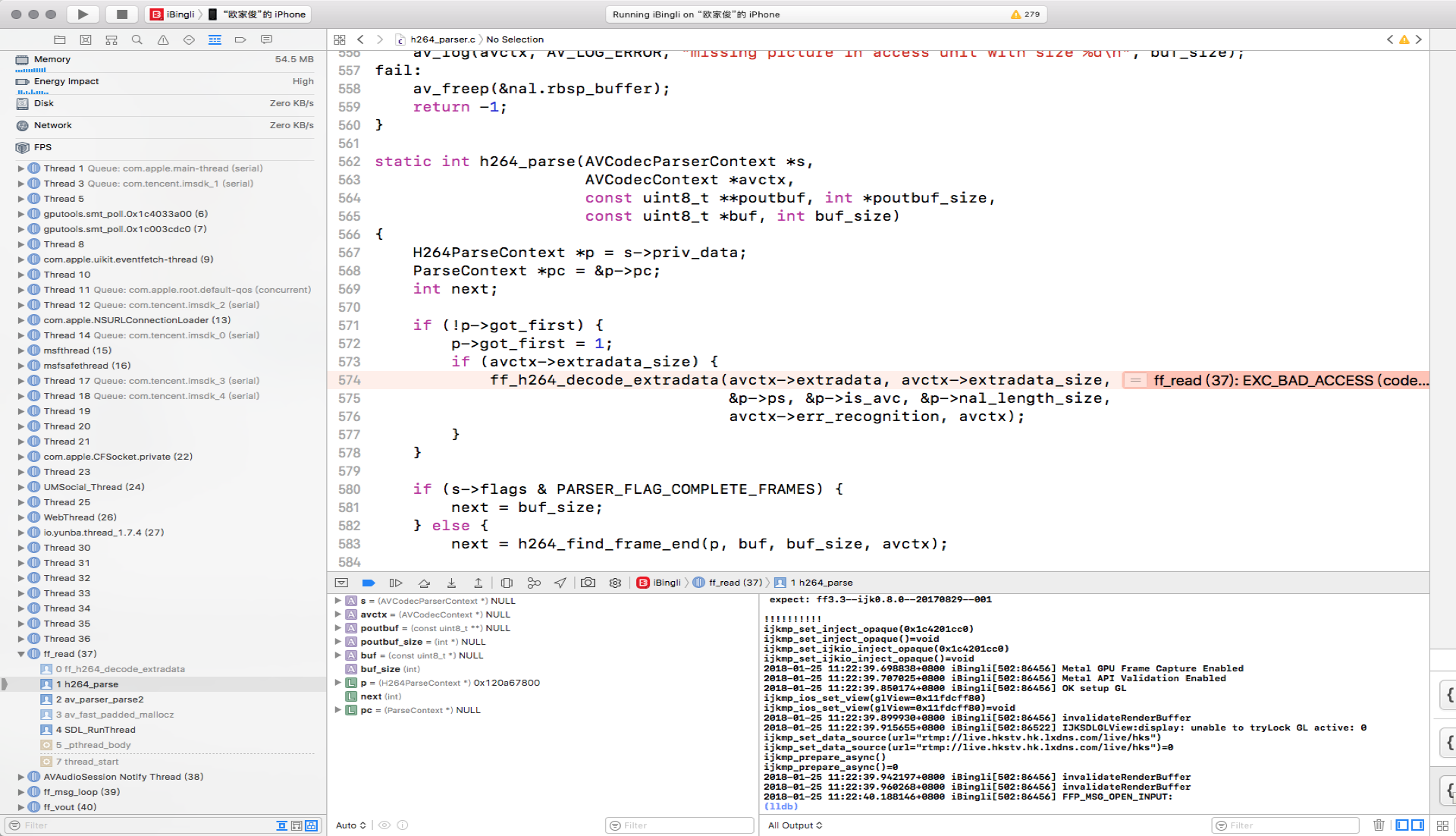Expand variable p H264ParseContext
This screenshot has width=1456, height=836.
click(x=338, y=683)
